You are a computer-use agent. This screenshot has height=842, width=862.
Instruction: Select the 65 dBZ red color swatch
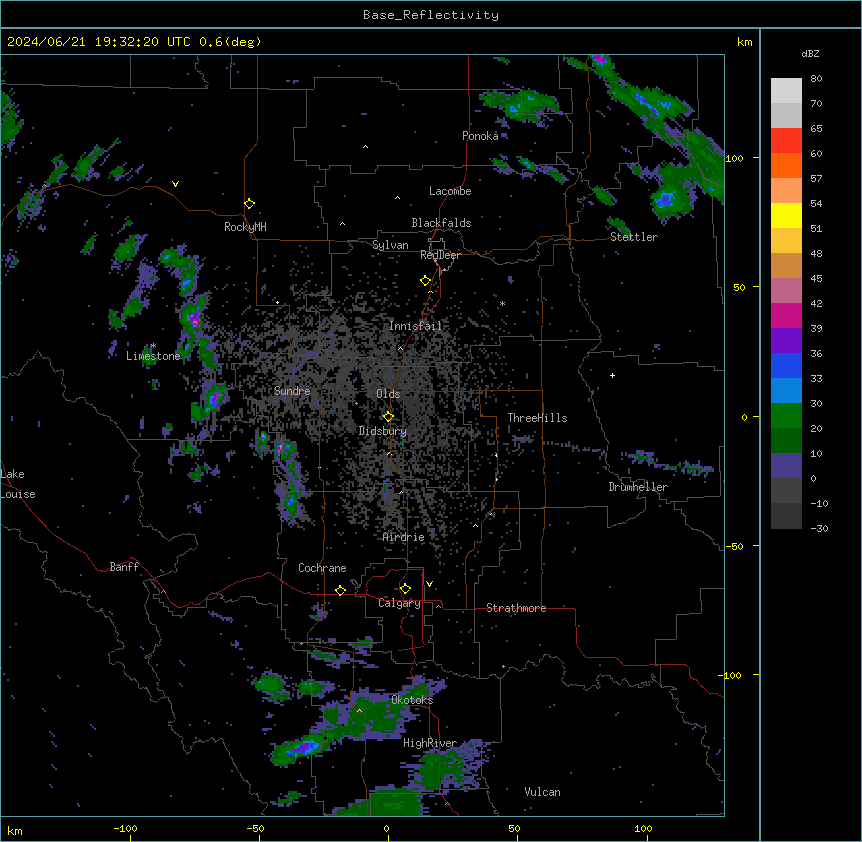786,140
